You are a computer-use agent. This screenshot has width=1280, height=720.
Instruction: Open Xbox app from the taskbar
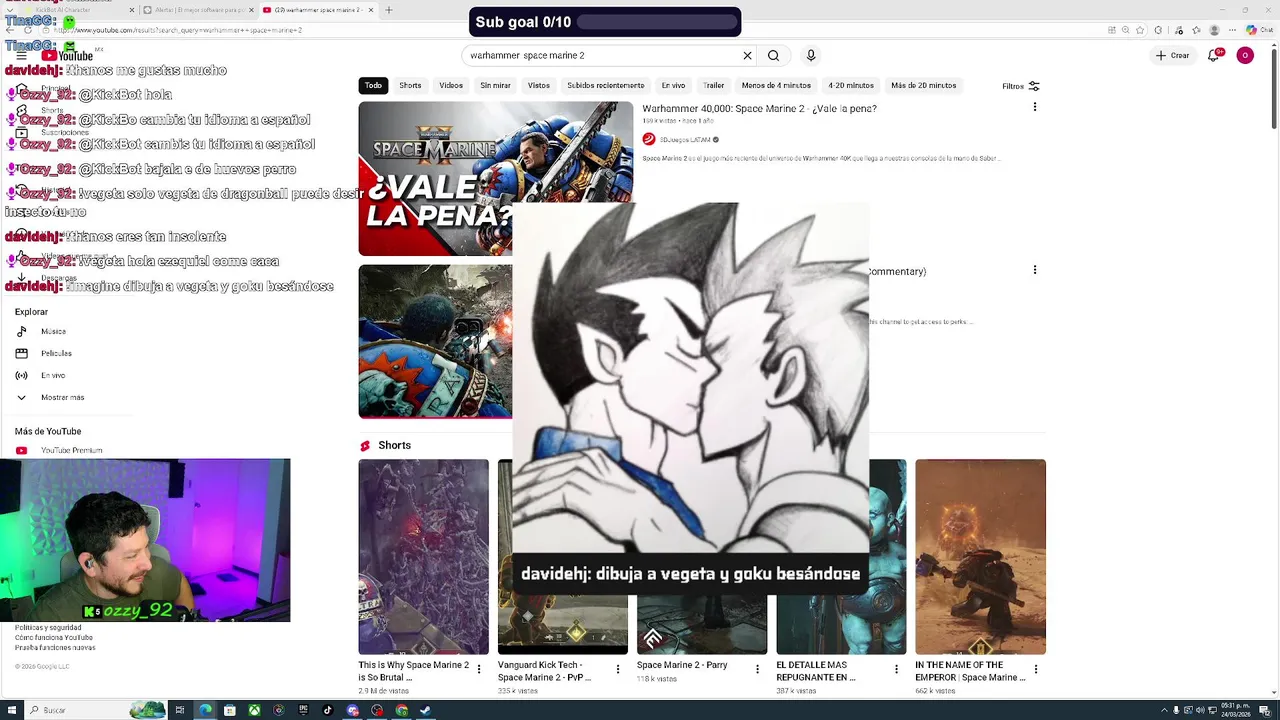pyautogui.click(x=254, y=710)
